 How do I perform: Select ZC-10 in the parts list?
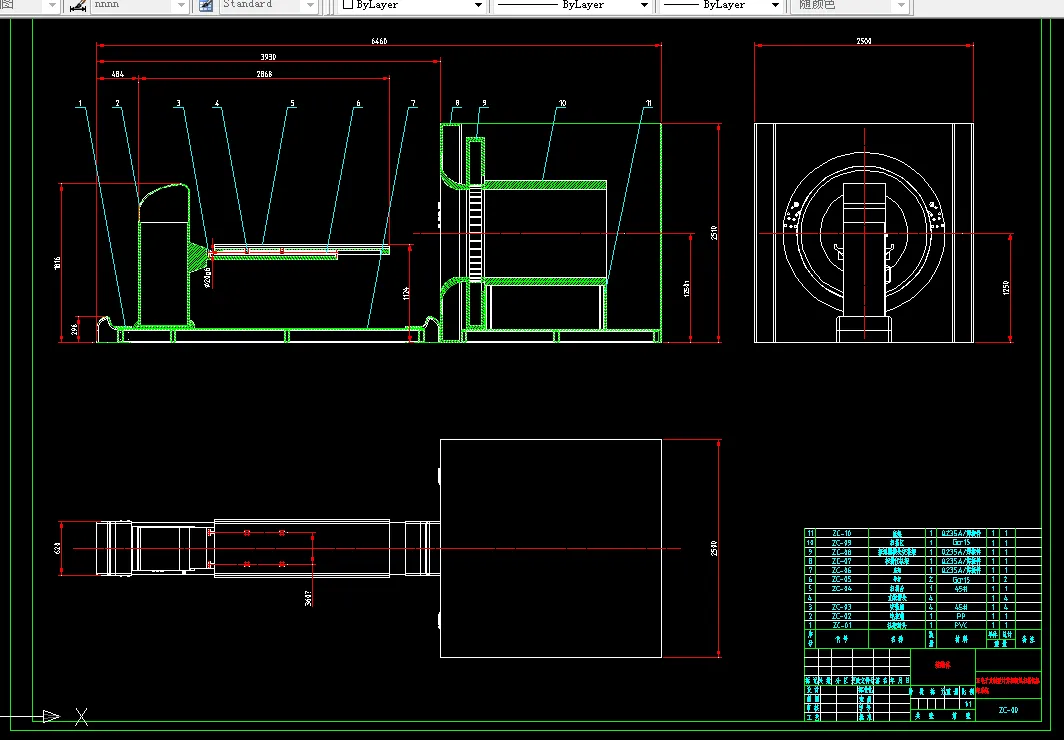pos(841,534)
